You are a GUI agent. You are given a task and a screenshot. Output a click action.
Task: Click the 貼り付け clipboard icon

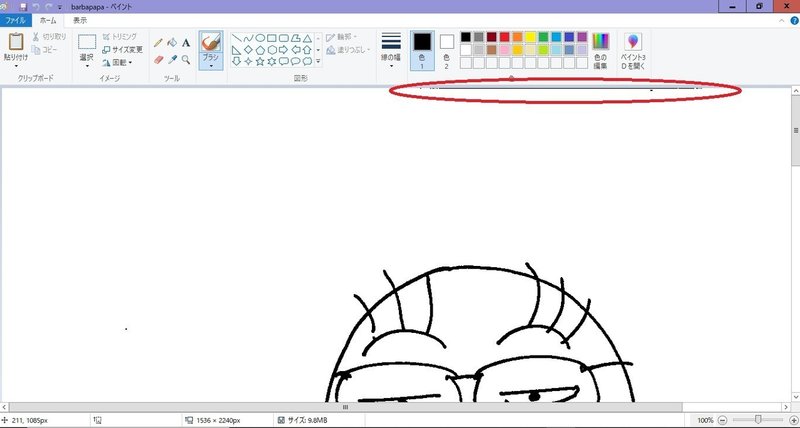(x=16, y=42)
